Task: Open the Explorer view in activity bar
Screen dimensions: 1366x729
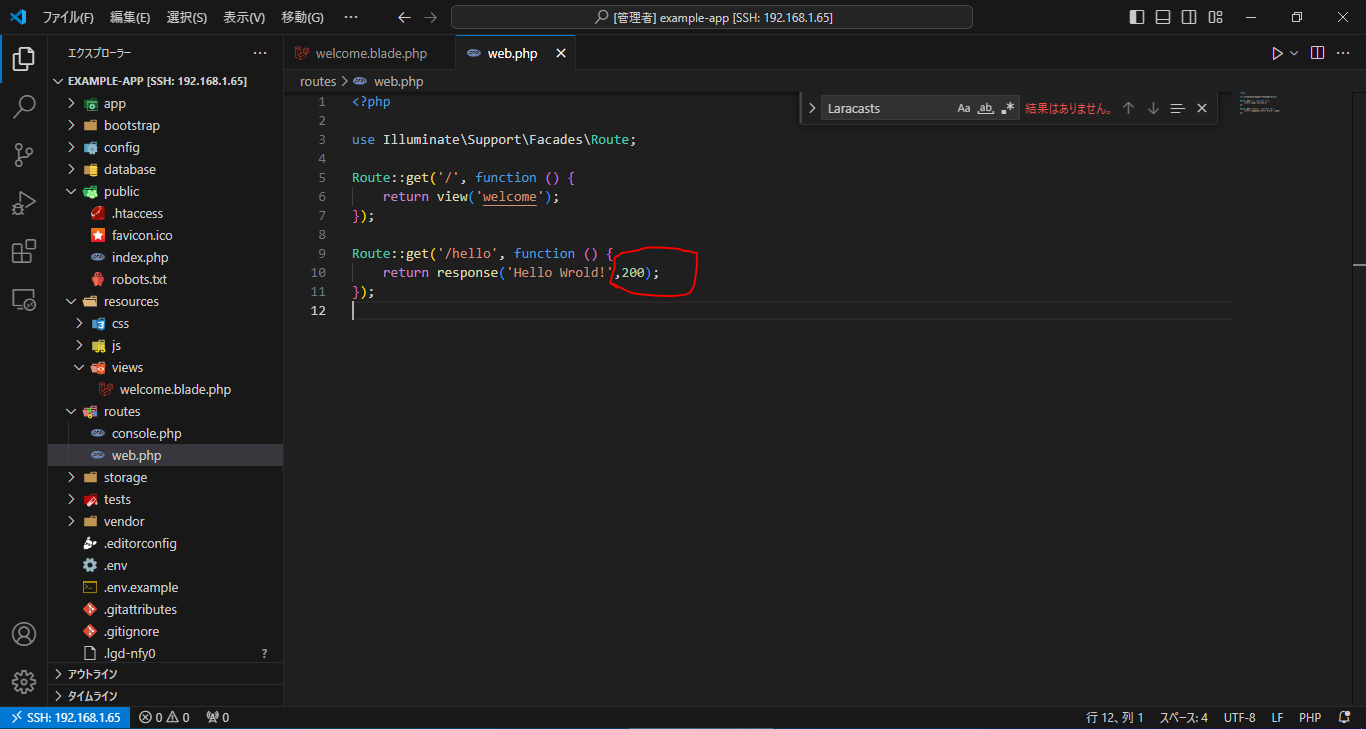Action: 24,59
